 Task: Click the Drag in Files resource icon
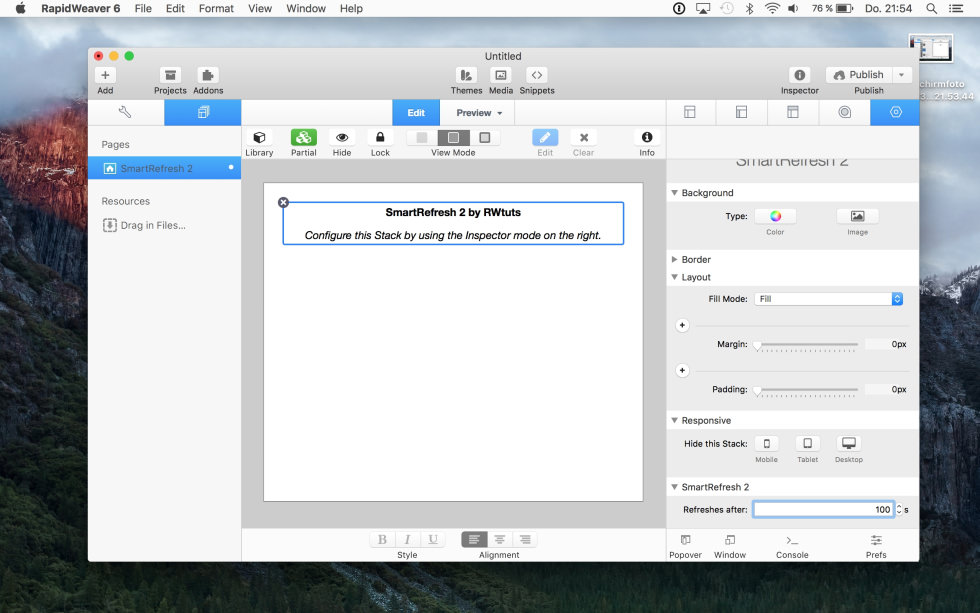point(109,225)
